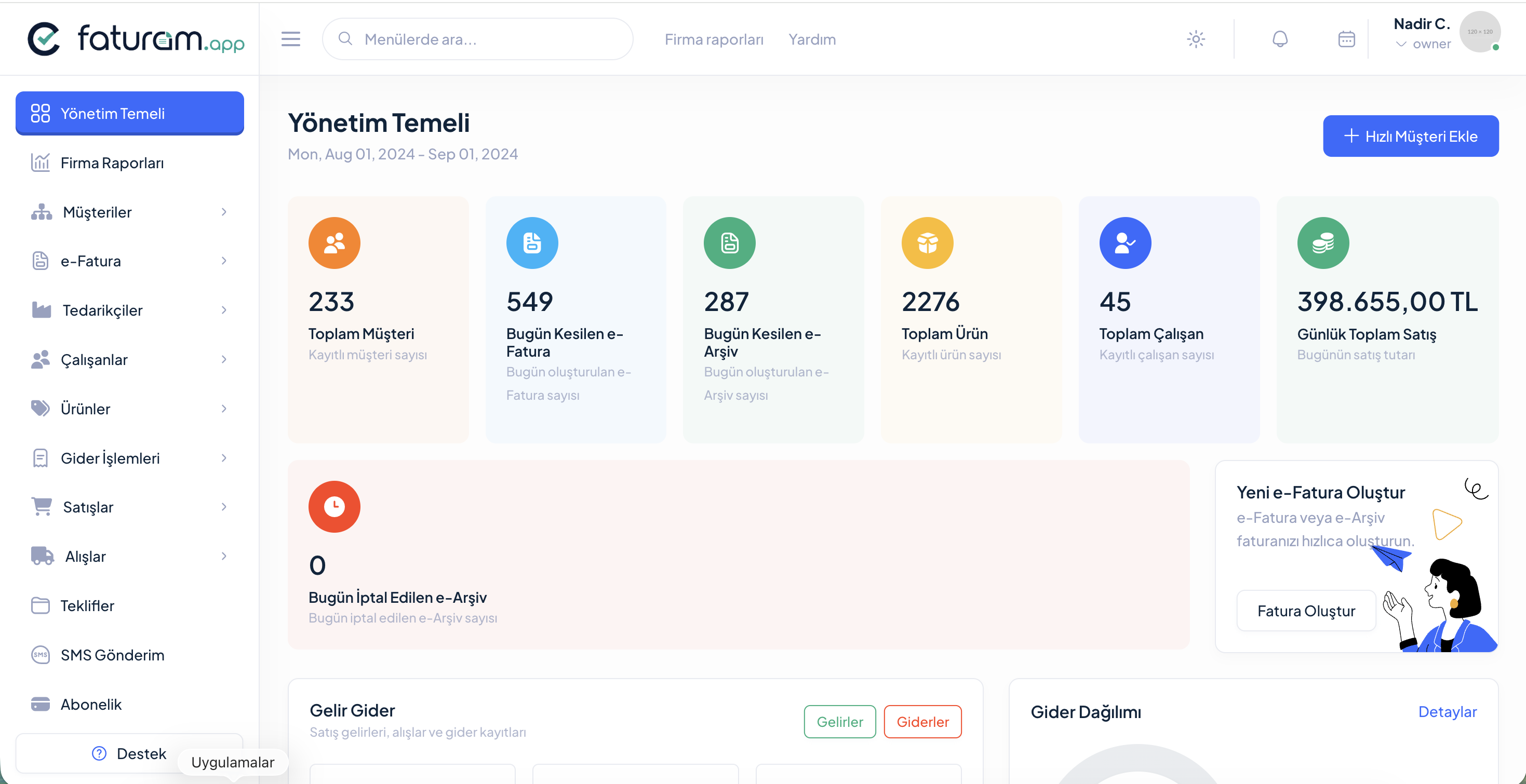Toggle the hamburger sidebar menu icon
The height and width of the screenshot is (784, 1526).
point(290,39)
